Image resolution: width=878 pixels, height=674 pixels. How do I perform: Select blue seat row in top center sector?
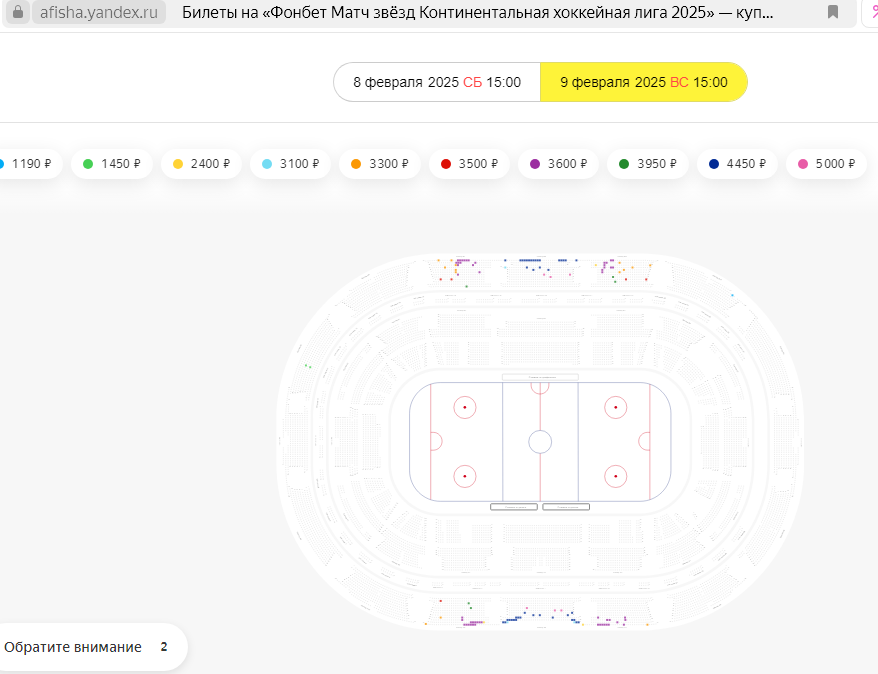(530, 260)
